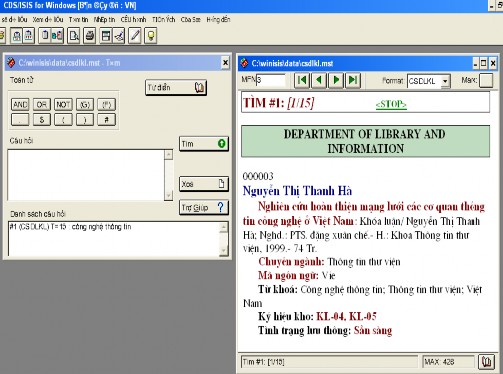Viewport: 503px width, 374px height.
Task: Open the guided search icon beside the binoculars
Action: (29, 36)
